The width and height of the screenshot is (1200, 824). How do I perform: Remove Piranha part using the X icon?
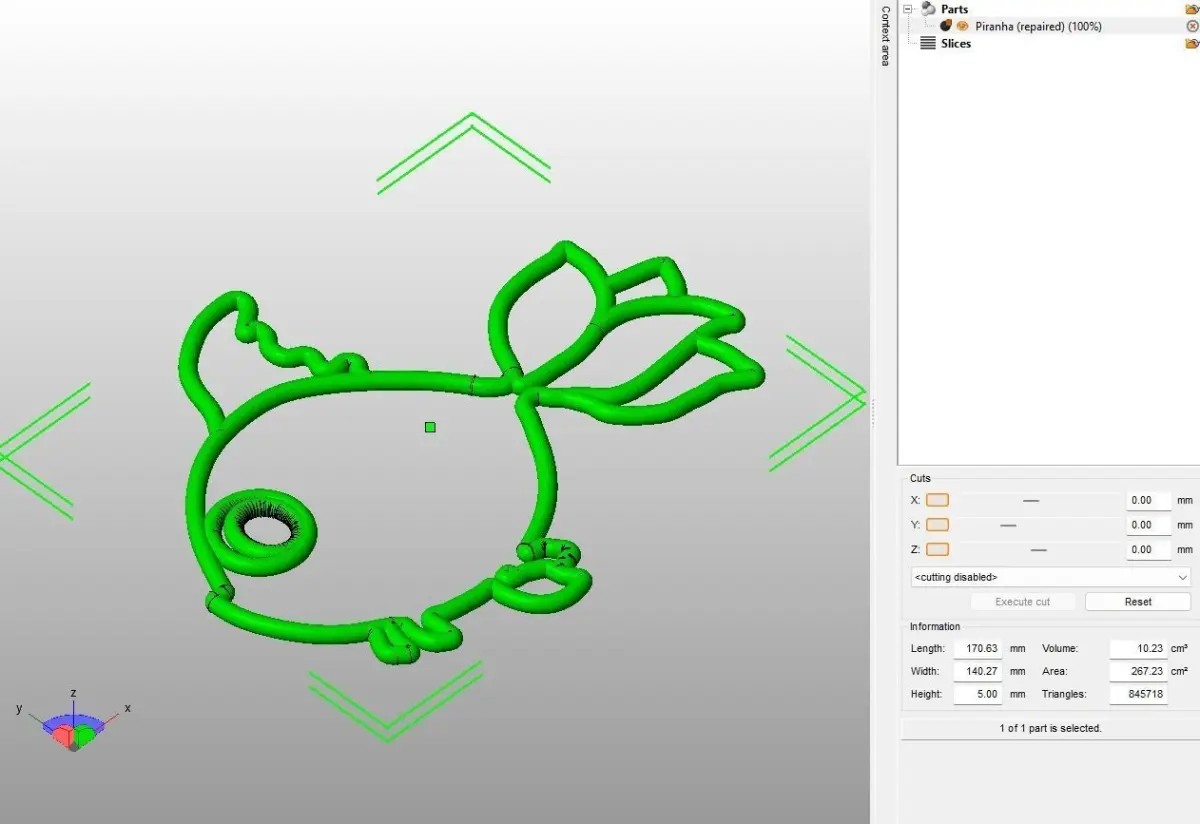pos(1191,26)
